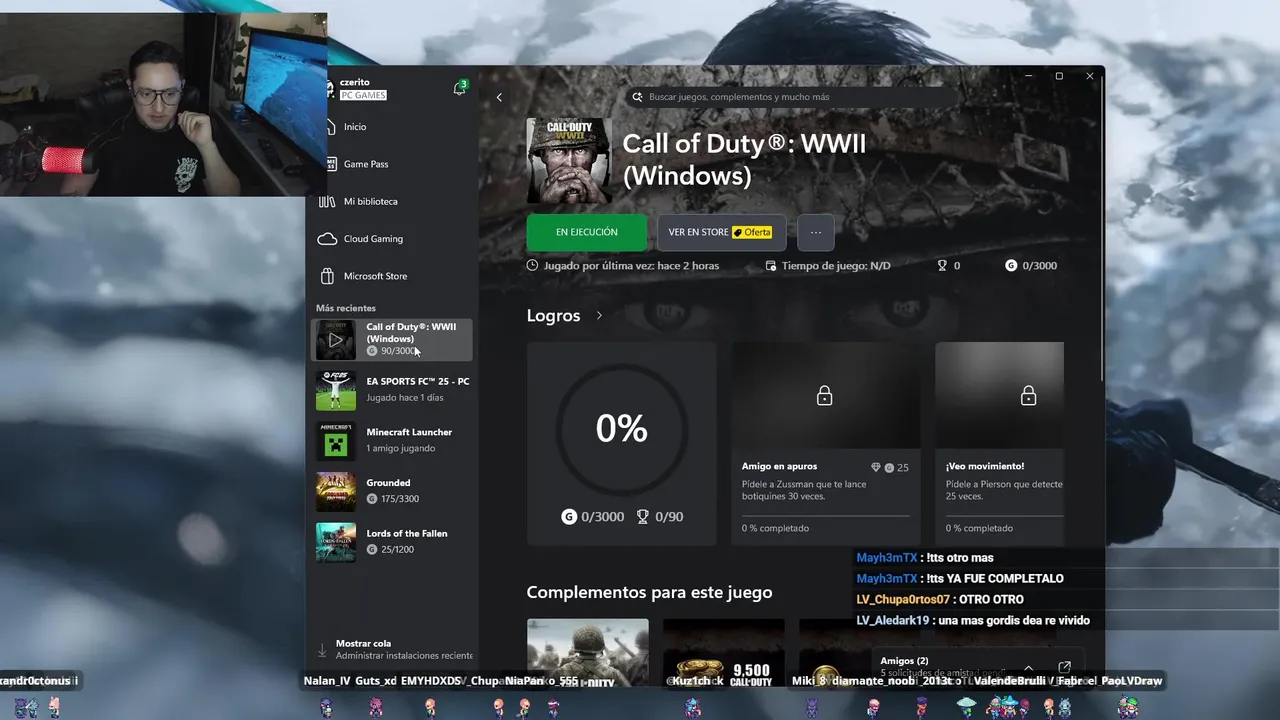Click the green EN EJECUCIÓN button
Viewport: 1280px width, 720px height.
coord(587,232)
